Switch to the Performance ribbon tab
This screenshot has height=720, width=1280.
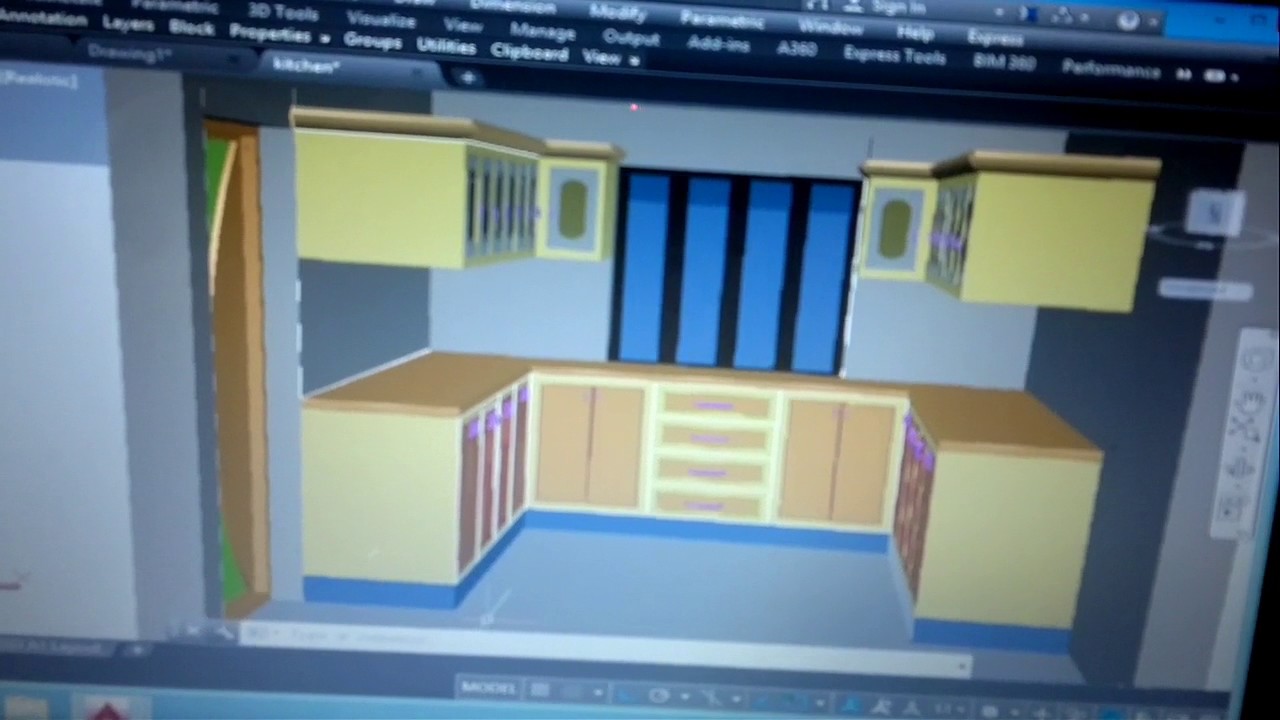[x=1111, y=69]
